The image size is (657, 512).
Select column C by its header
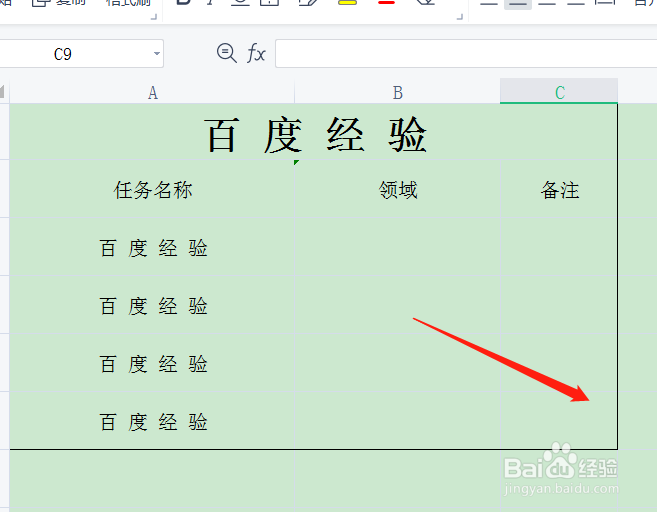pyautogui.click(x=559, y=92)
